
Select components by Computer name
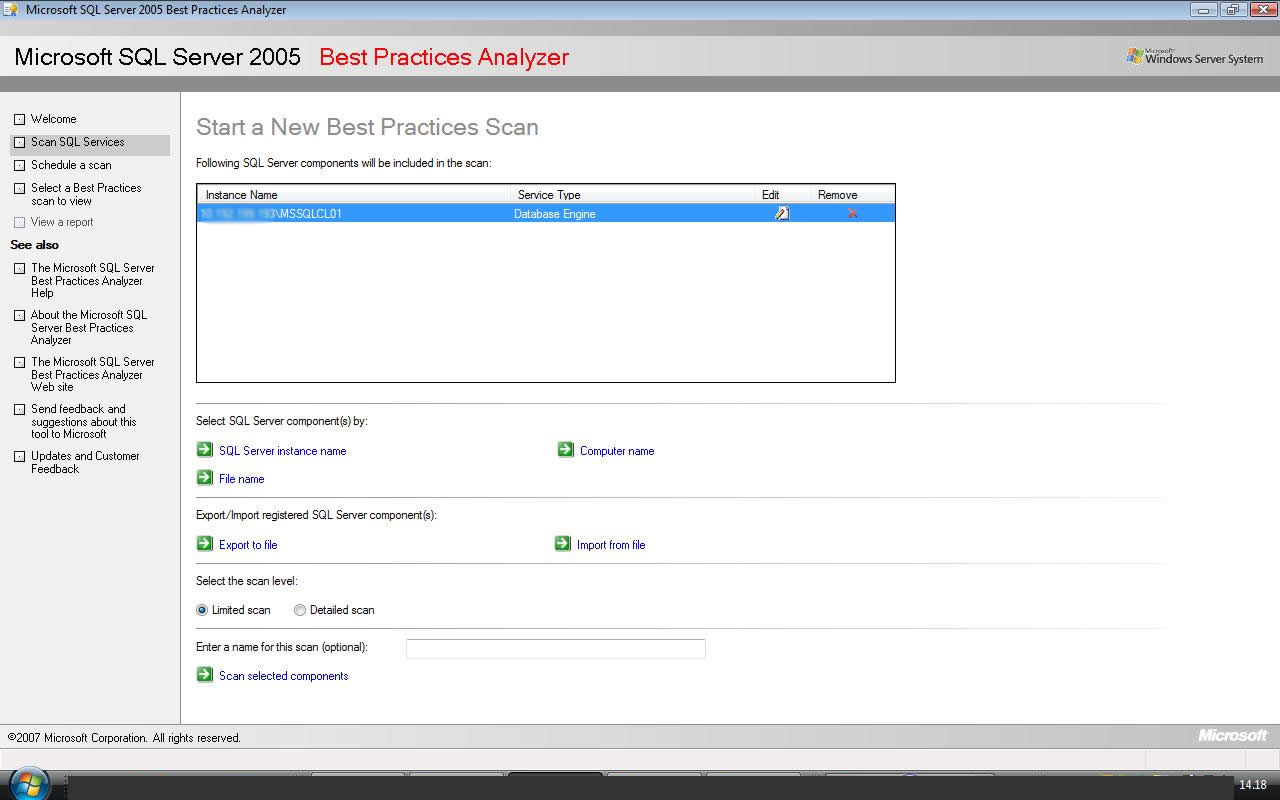pos(617,451)
